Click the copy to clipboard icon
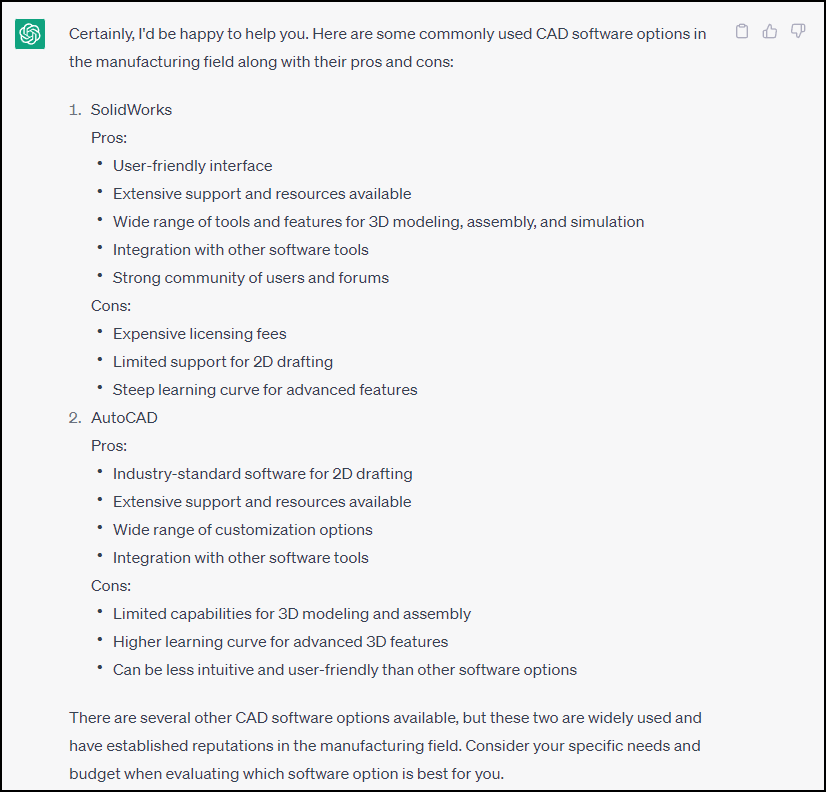The height and width of the screenshot is (792, 826). tap(742, 32)
